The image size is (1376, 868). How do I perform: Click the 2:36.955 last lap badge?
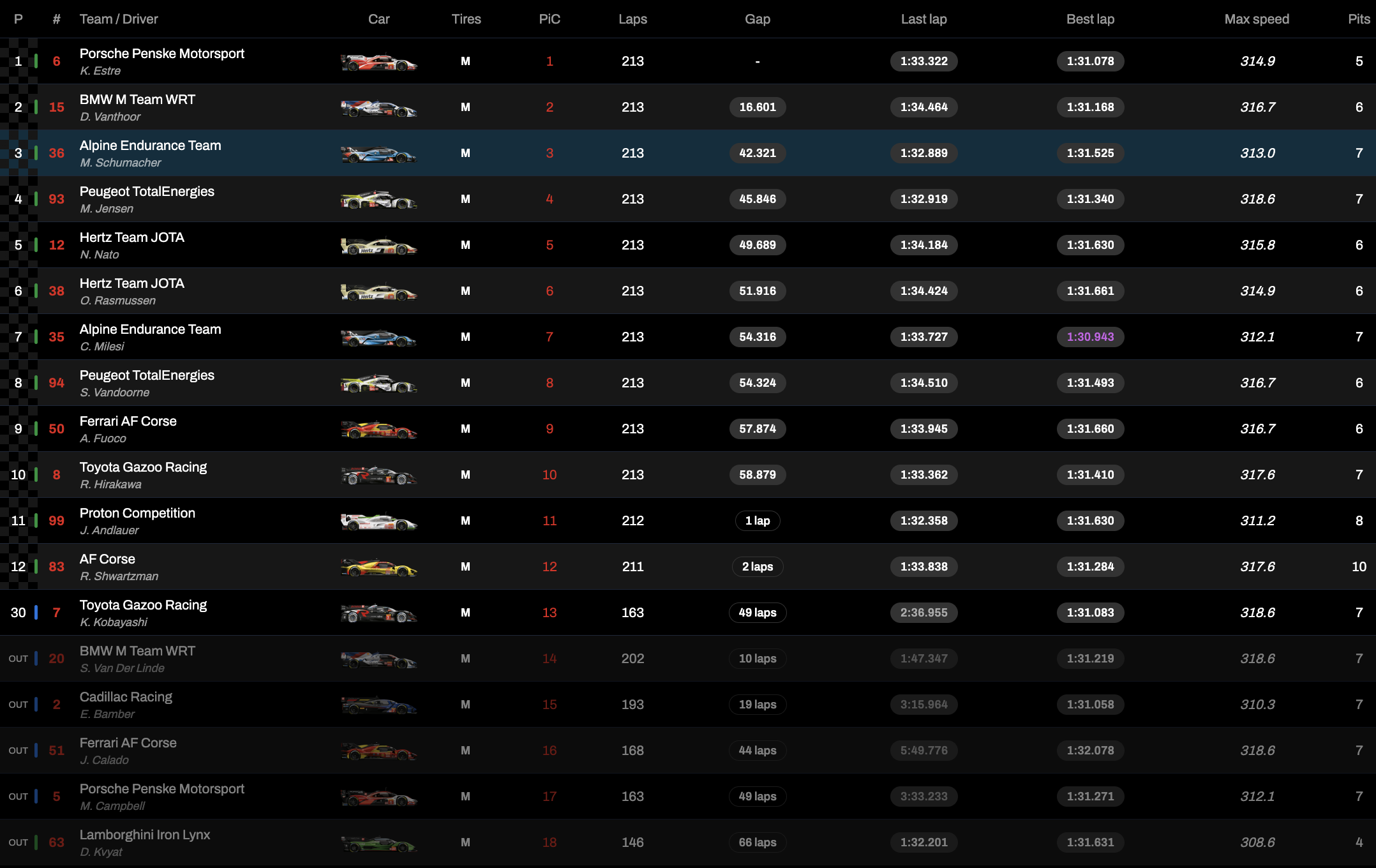(x=924, y=613)
